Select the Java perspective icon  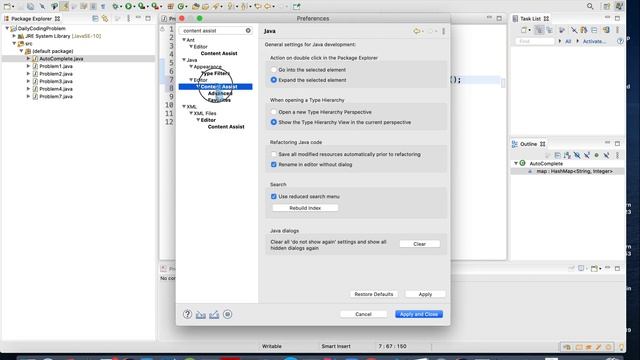point(619,6)
